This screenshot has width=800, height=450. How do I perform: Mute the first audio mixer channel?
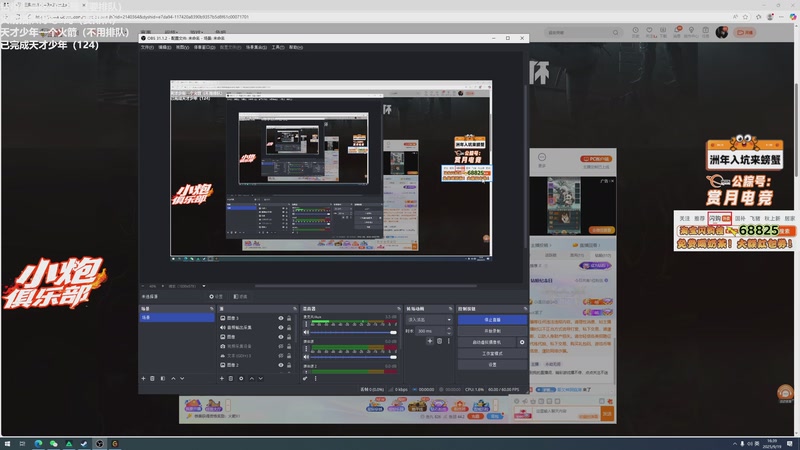(306, 332)
